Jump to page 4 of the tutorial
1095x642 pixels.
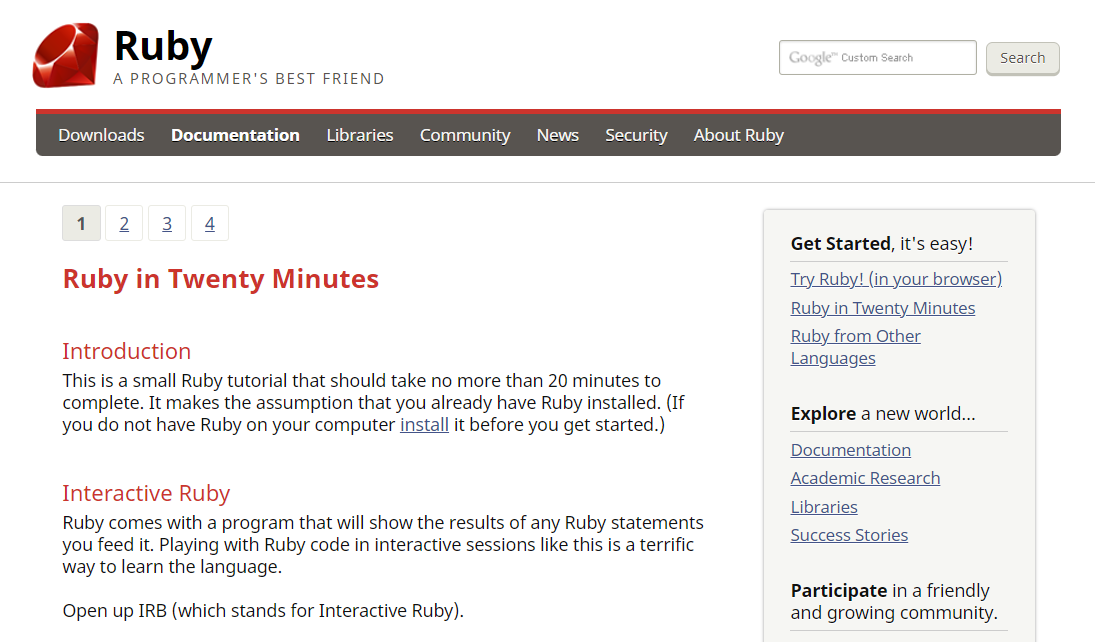pyautogui.click(x=210, y=223)
